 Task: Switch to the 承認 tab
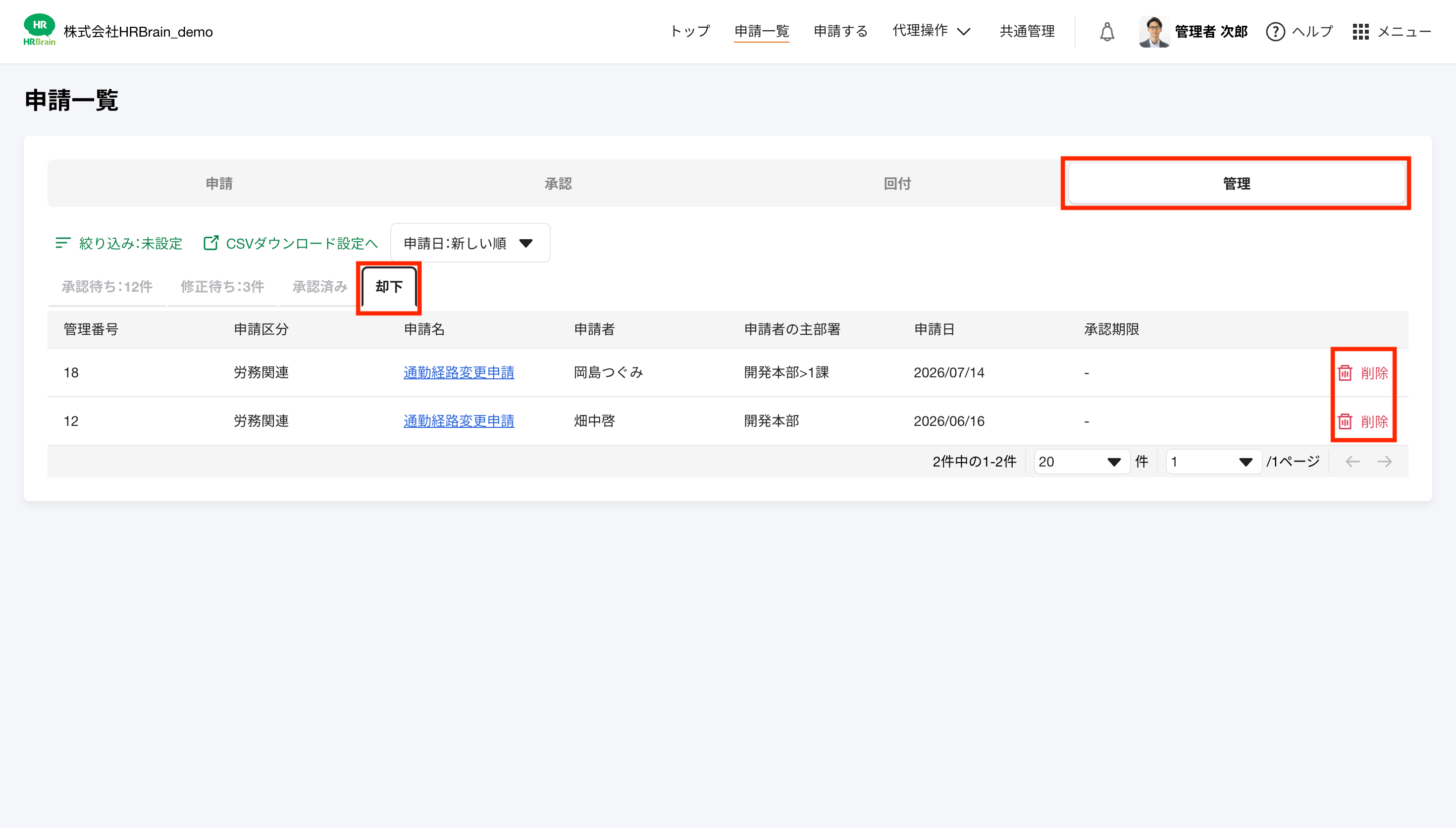tap(558, 184)
